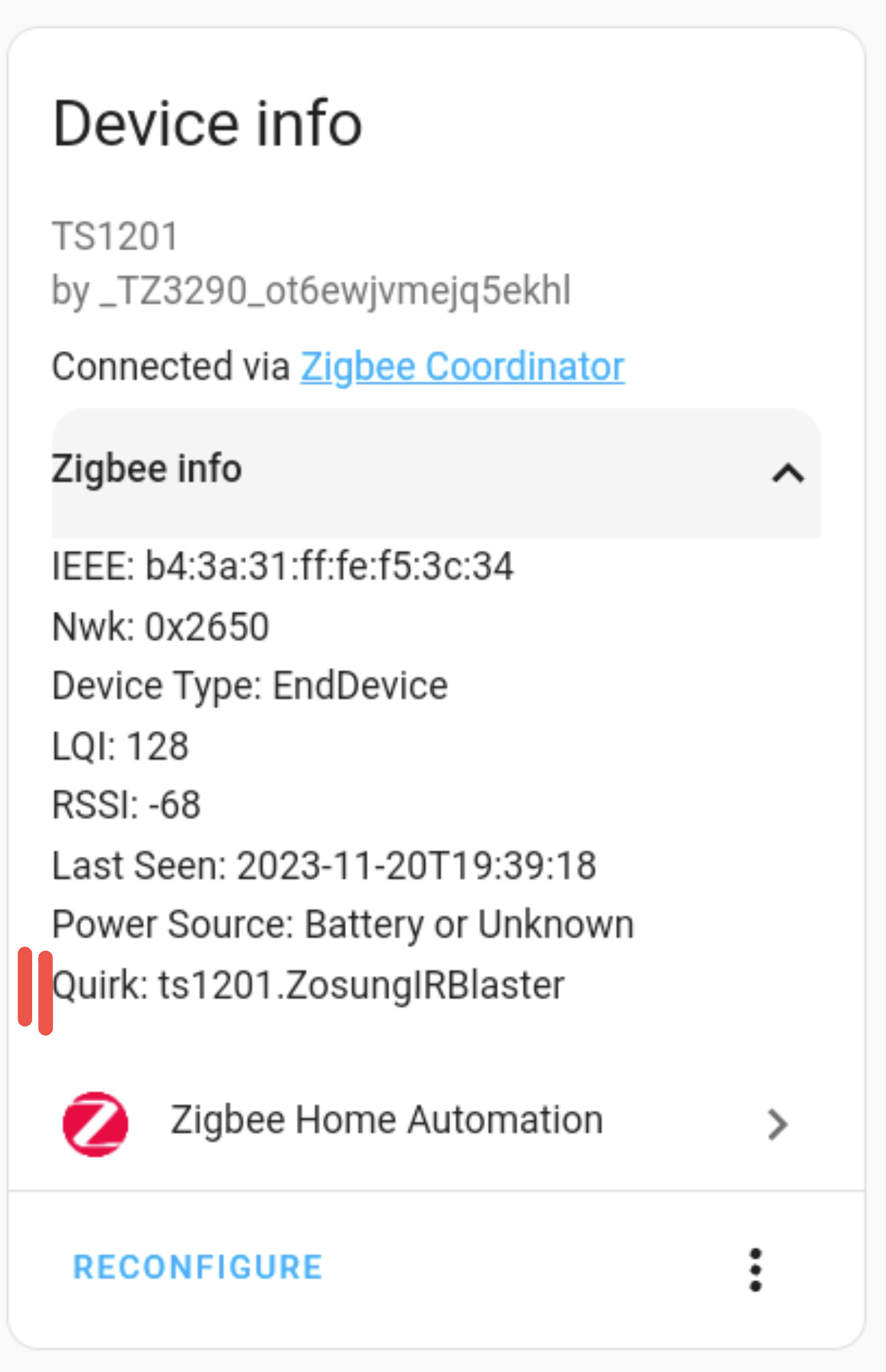
Task: Select the Power Source line
Action: 342,923
